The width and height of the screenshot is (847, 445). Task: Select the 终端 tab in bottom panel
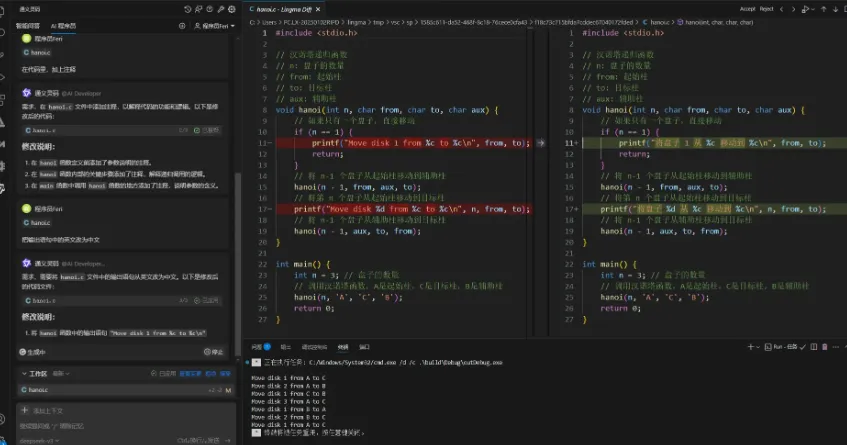342,347
